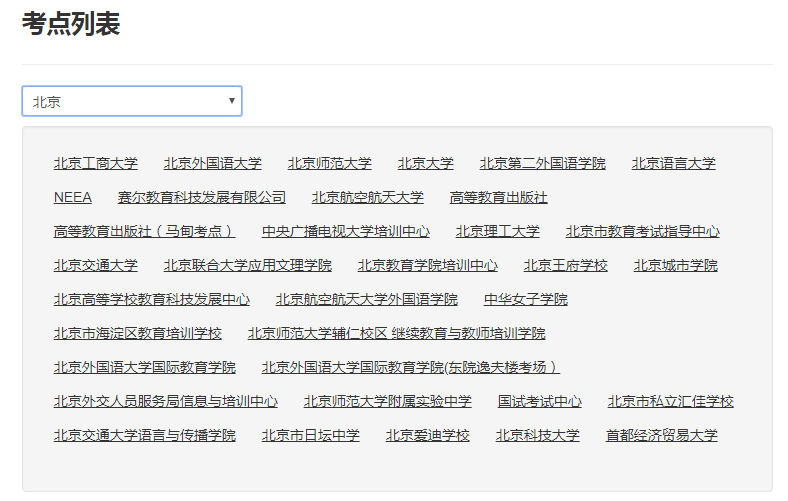
Task: Select 北京航空航天大学外国语学院 link
Action: pos(367,299)
